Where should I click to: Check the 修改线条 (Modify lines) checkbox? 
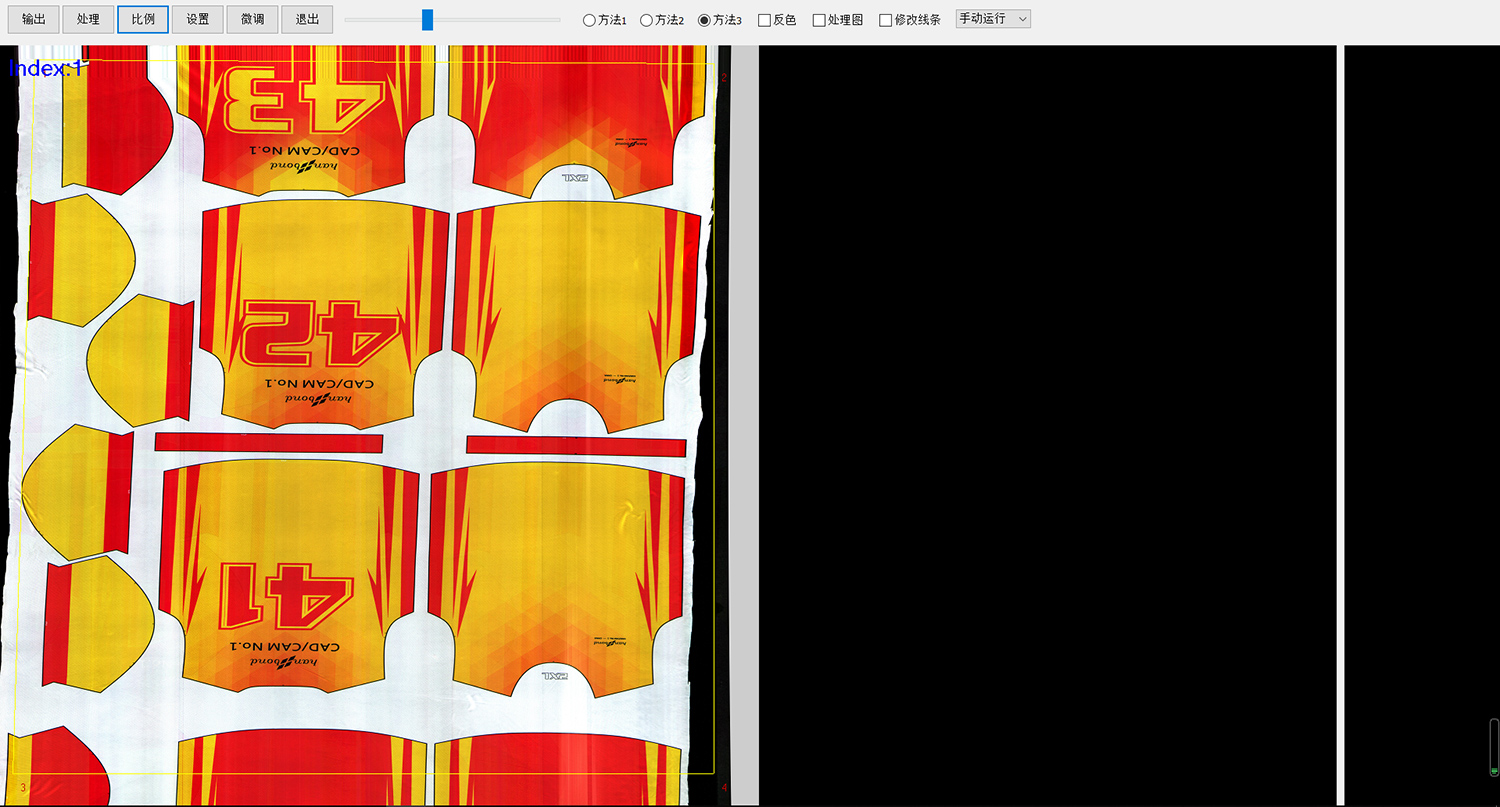coord(886,20)
